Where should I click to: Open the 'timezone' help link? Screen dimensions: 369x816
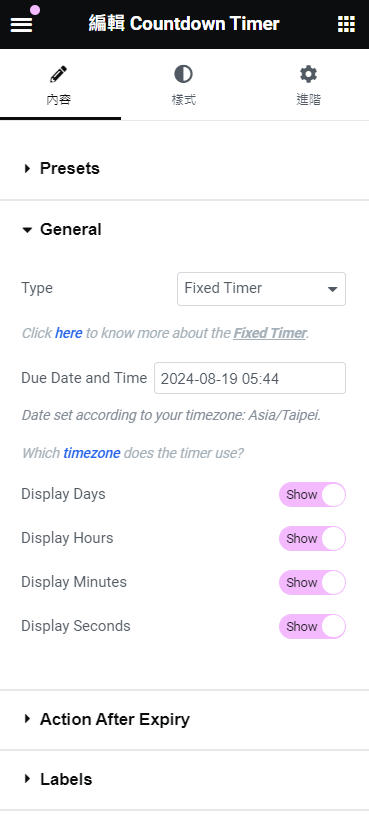pos(92,453)
